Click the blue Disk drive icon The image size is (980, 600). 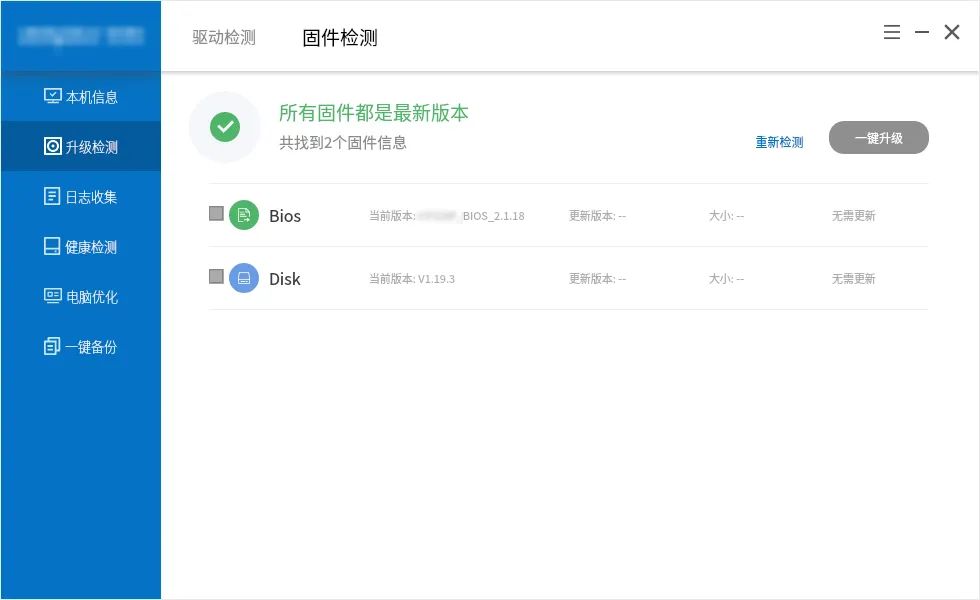point(244,279)
